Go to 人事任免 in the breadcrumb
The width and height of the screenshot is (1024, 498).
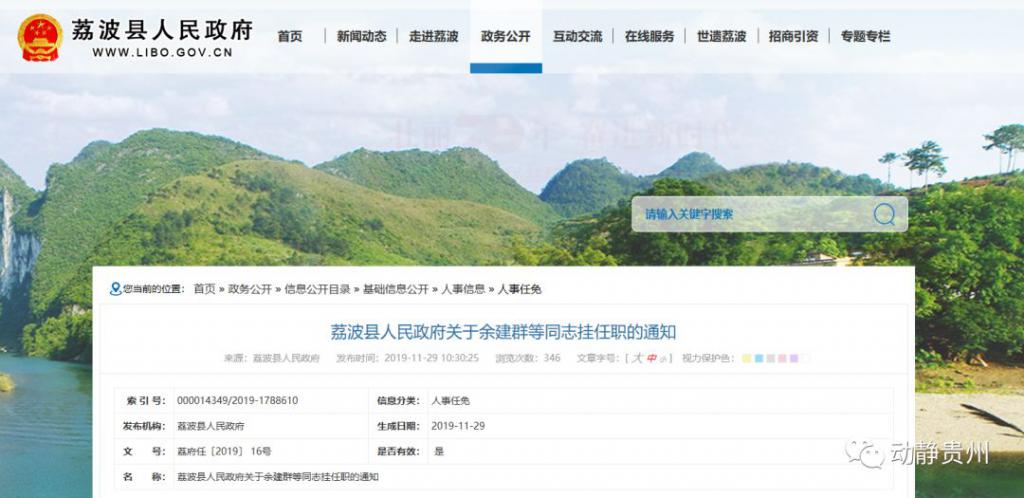(x=519, y=289)
